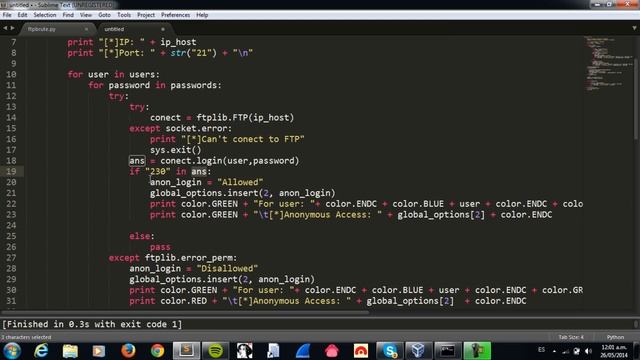The width and height of the screenshot is (640, 360).
Task: Click 'conect.login(user,password)' on line 18
Action: point(229,161)
